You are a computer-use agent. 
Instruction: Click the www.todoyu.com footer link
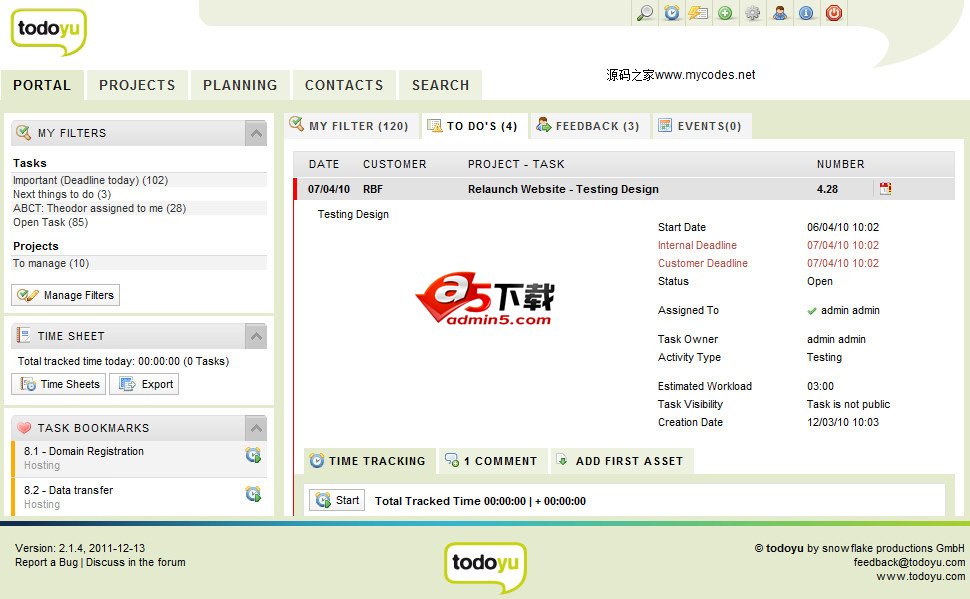click(x=921, y=577)
